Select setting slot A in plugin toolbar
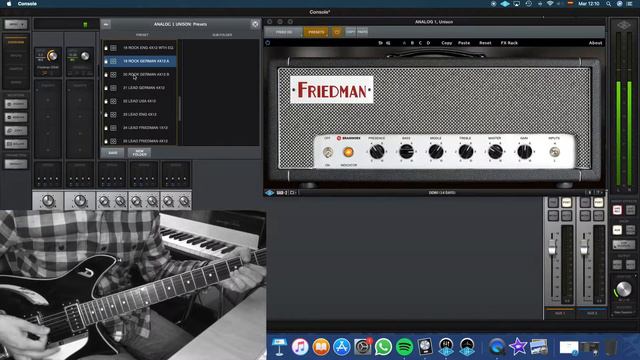 pos(404,43)
